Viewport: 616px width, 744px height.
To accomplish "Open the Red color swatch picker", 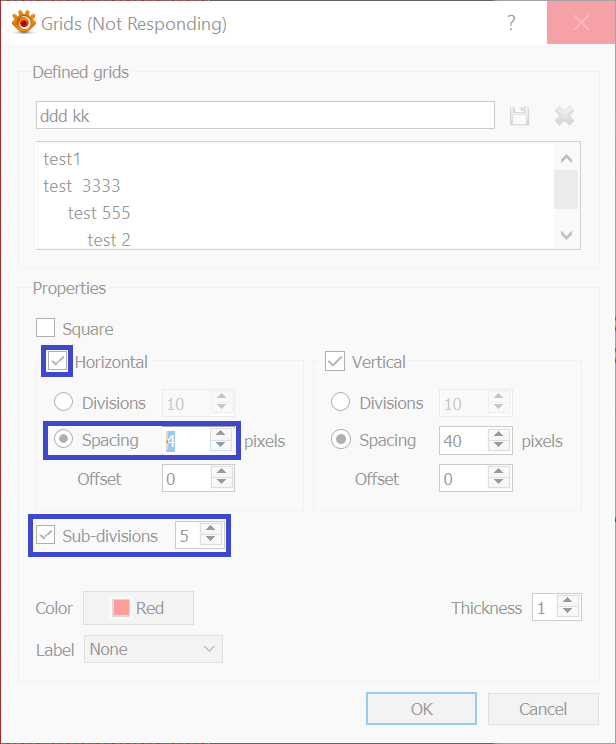I will [138, 608].
